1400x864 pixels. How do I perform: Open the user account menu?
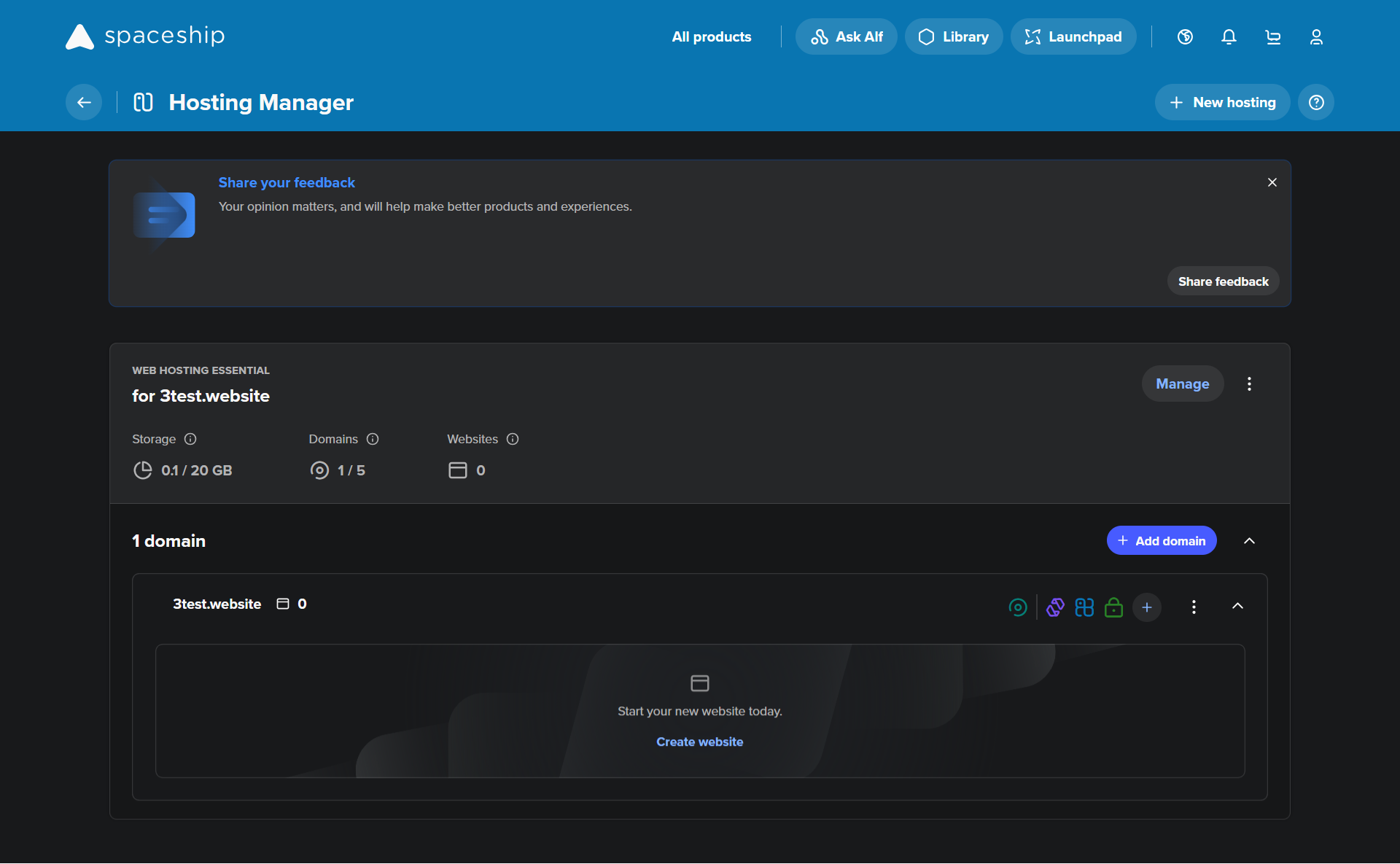coord(1317,36)
